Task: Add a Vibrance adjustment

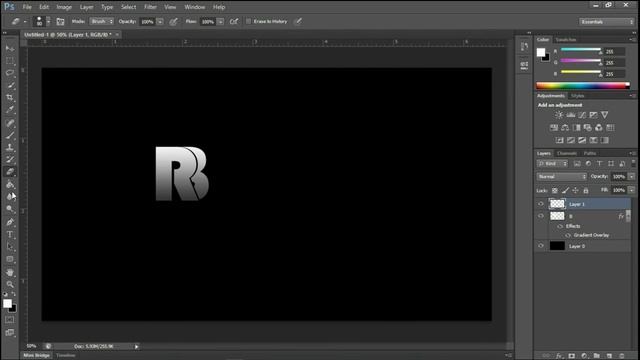Action: tap(604, 115)
